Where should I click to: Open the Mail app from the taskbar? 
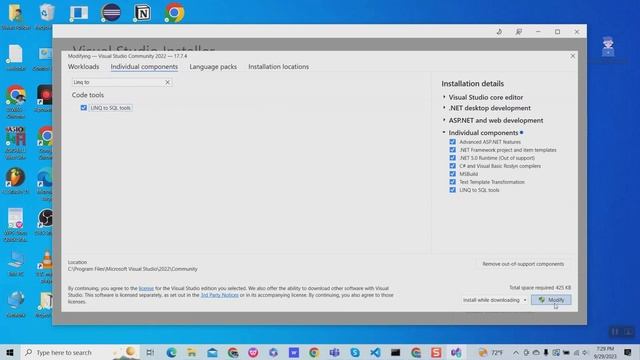pyautogui.click(x=212, y=352)
